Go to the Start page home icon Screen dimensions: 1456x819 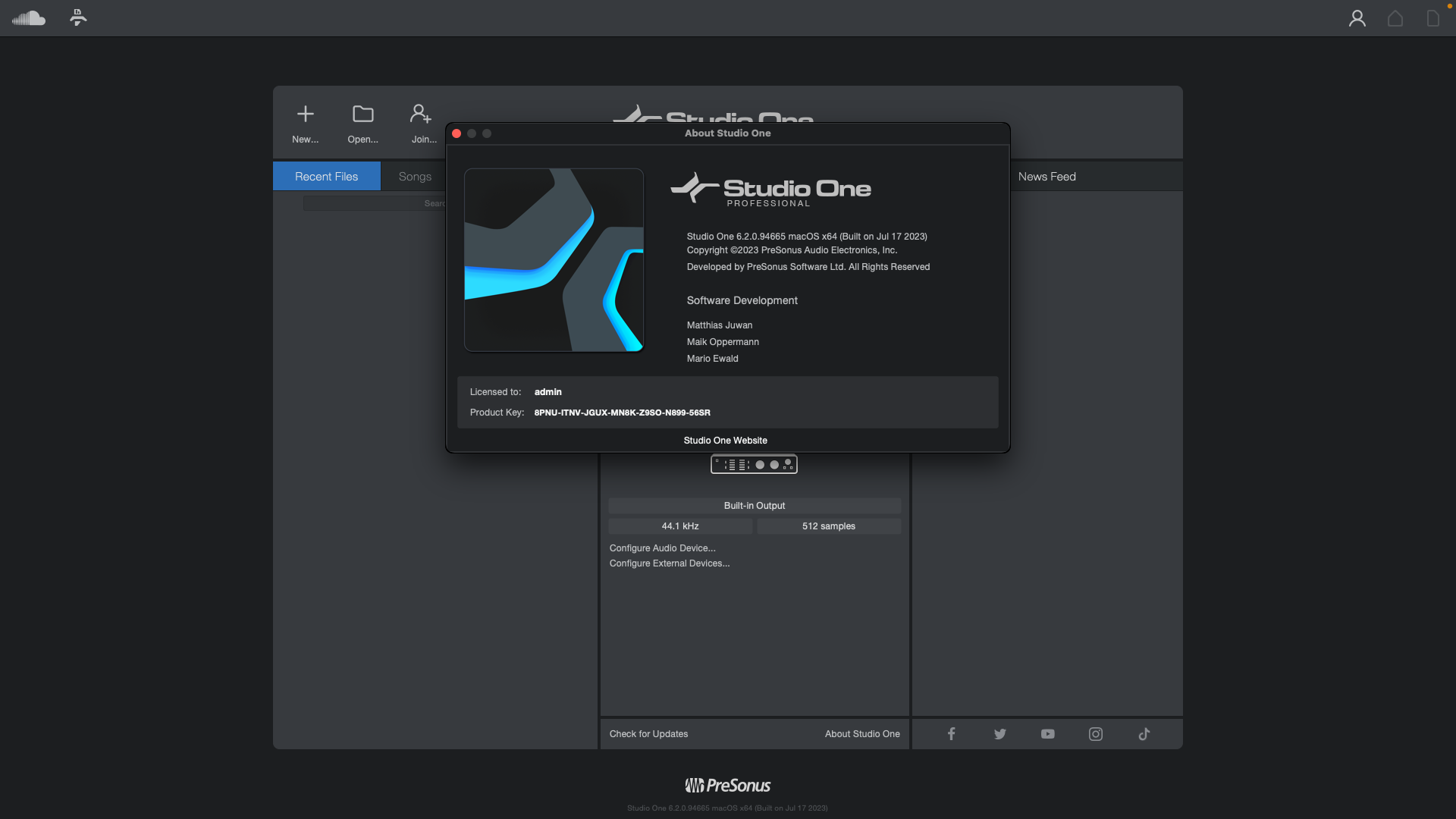[1395, 18]
